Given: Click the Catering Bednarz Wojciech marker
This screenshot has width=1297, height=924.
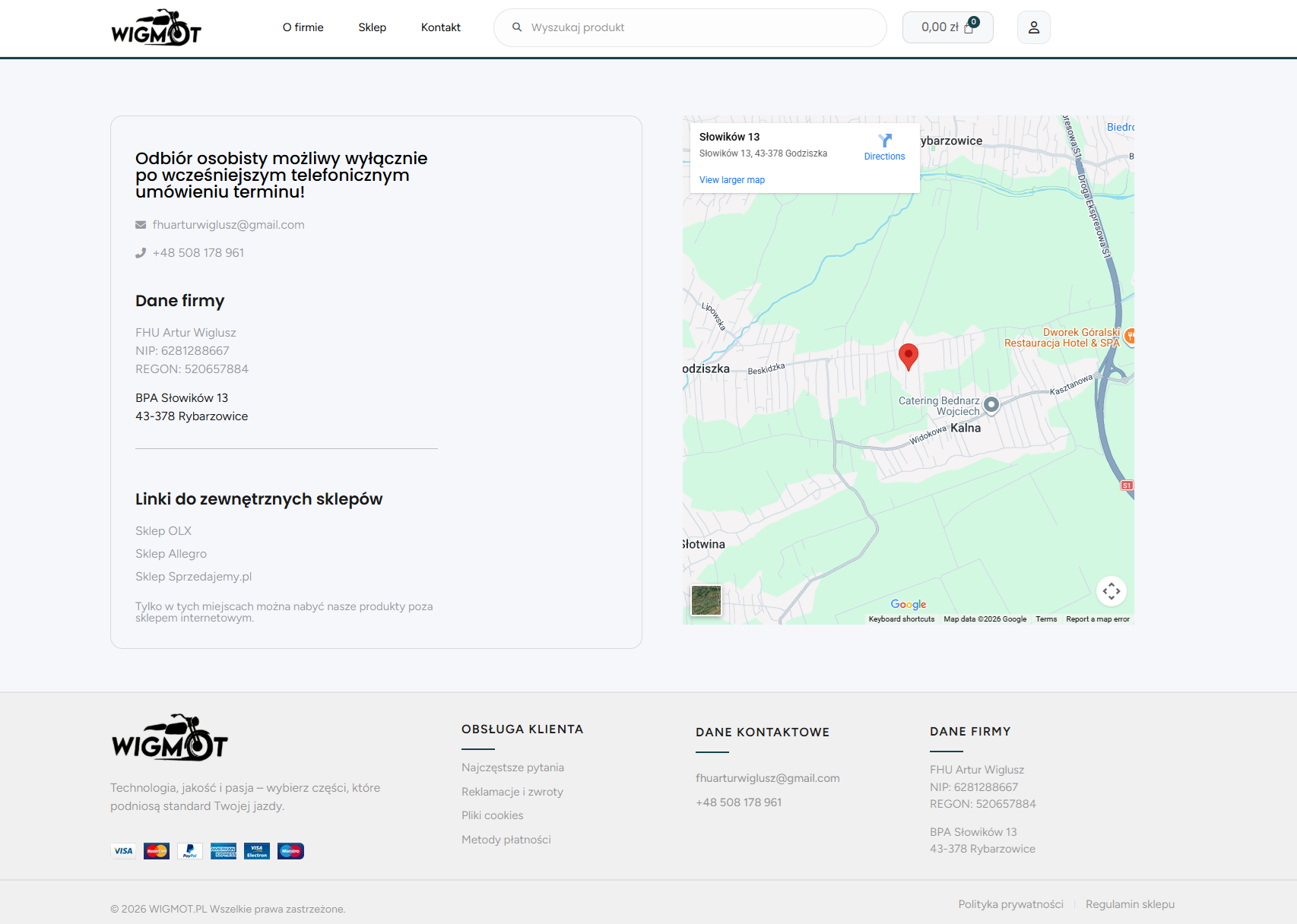Looking at the screenshot, I should tap(991, 405).
